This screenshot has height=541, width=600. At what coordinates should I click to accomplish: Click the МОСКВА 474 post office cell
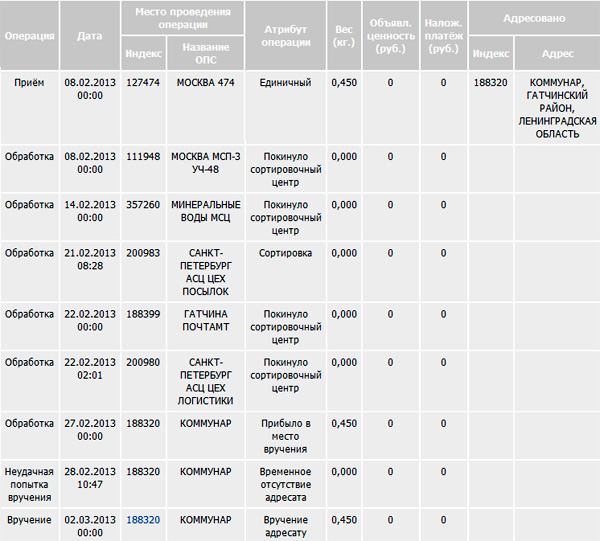click(205, 83)
